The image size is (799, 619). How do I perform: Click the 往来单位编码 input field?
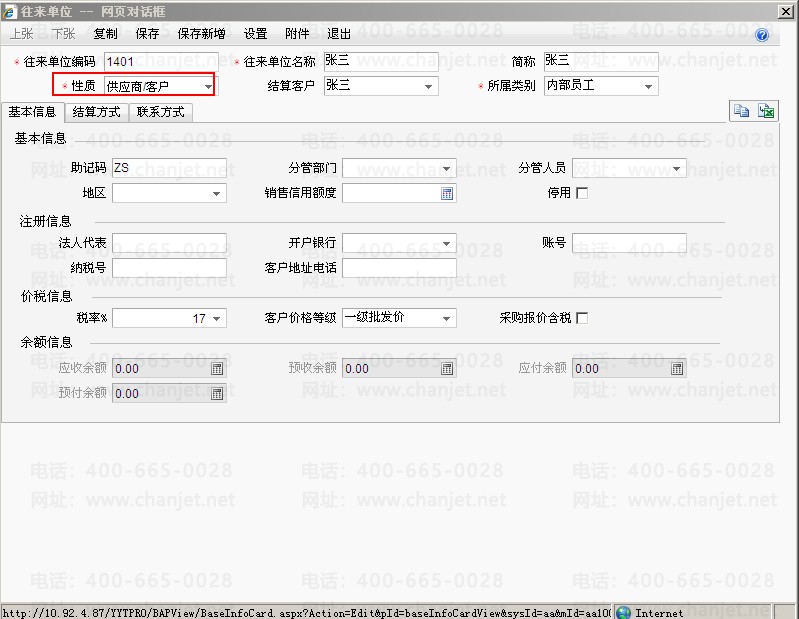[x=161, y=62]
